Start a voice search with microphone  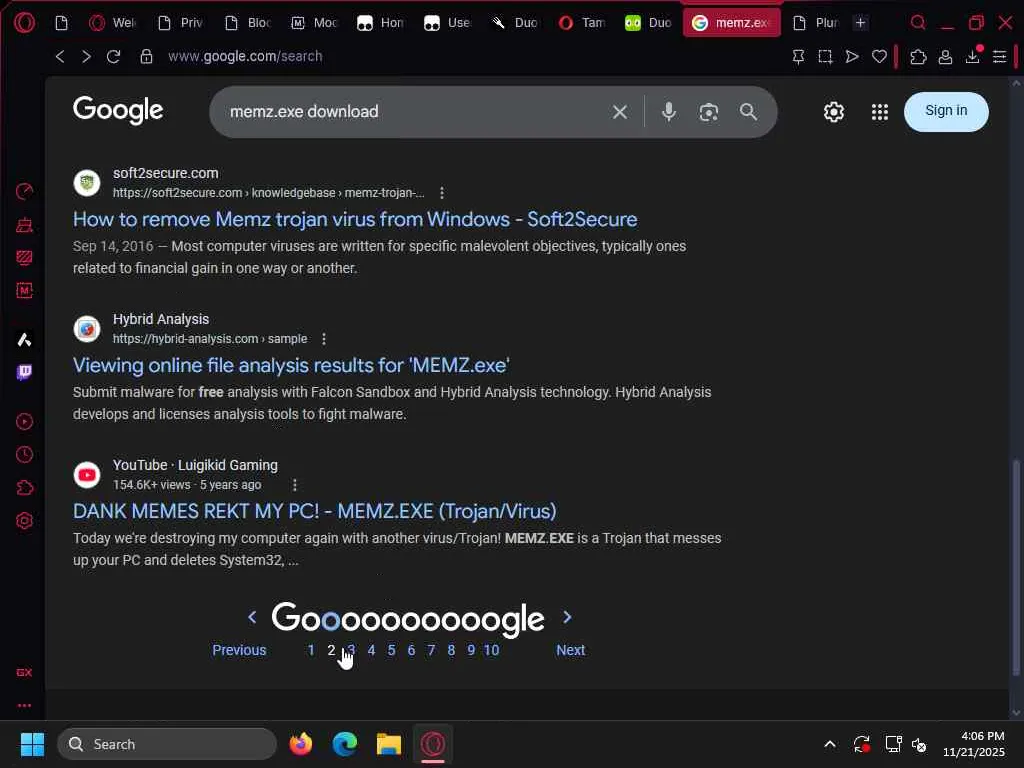668,112
